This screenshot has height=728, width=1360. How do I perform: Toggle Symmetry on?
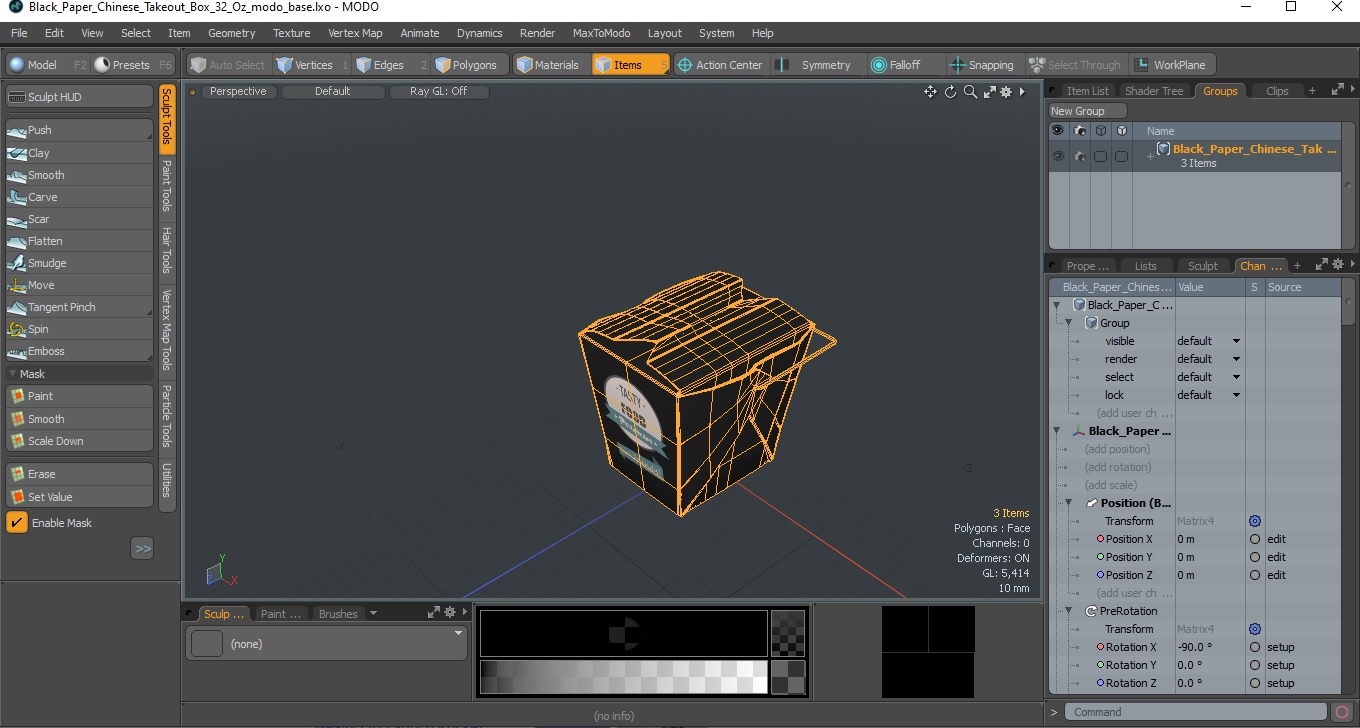pos(816,65)
